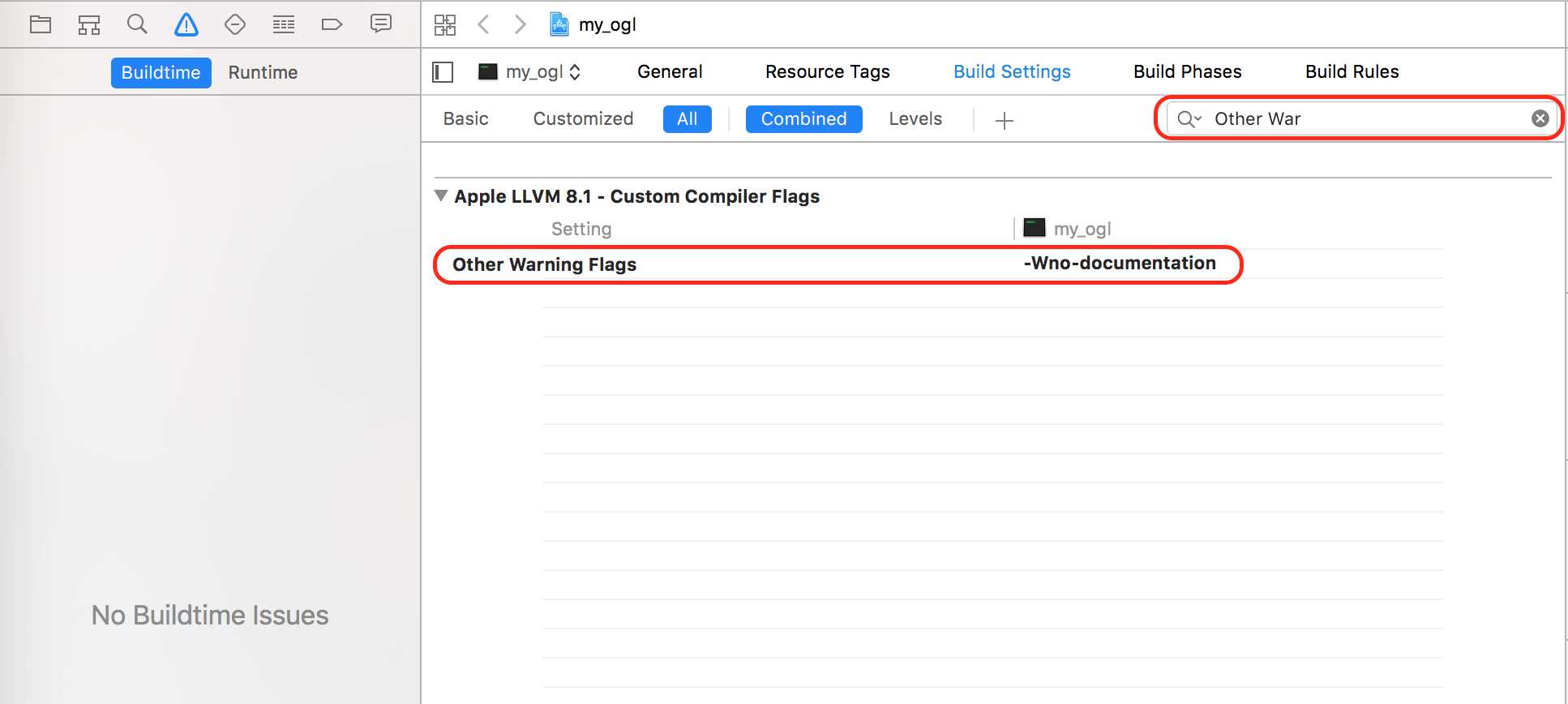Go forward with the right chevron
1568x704 pixels.
tap(520, 24)
